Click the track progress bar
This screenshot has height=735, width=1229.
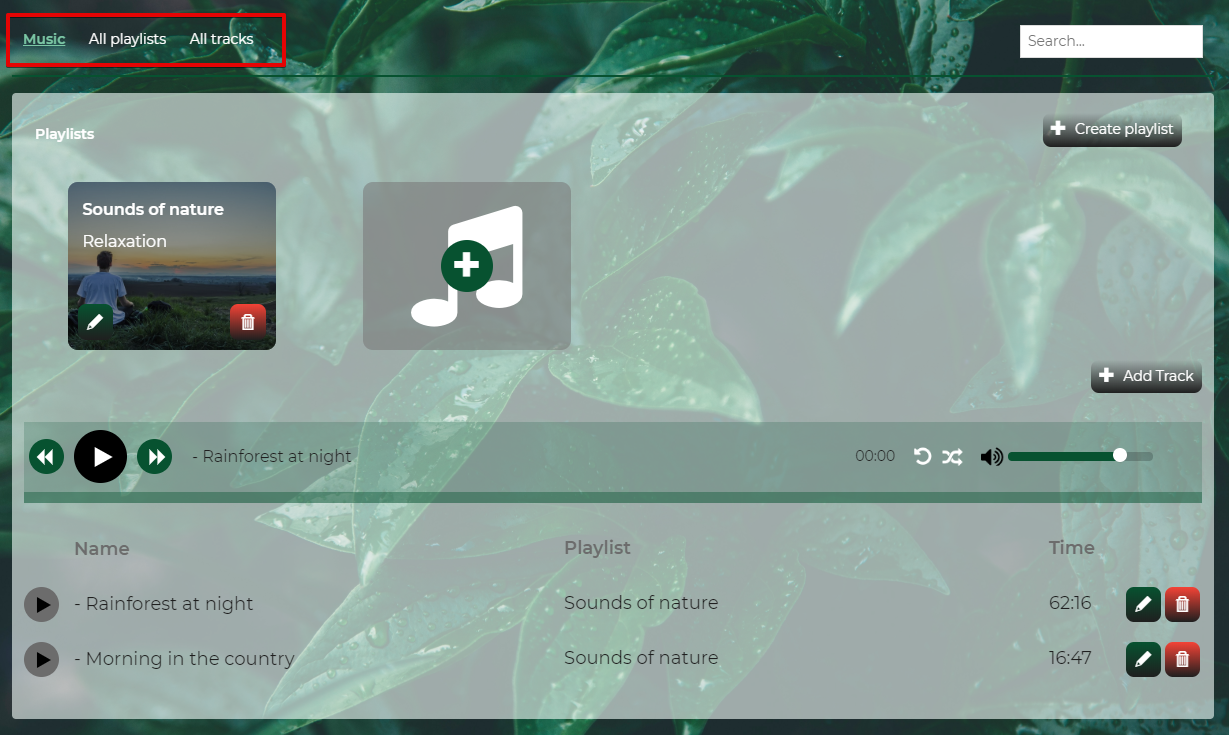tap(613, 497)
